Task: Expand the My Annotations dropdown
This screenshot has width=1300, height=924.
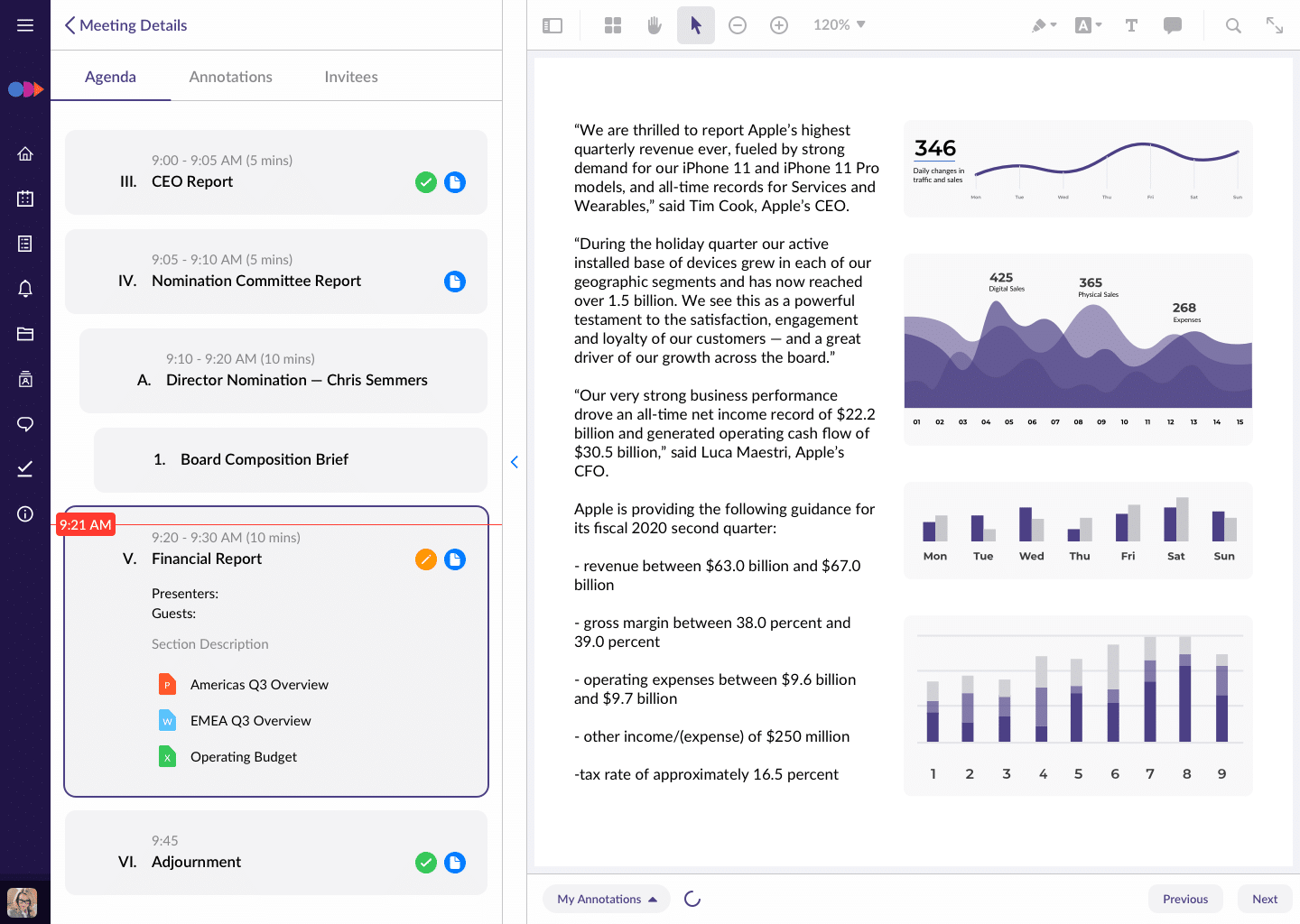Action: point(607,899)
